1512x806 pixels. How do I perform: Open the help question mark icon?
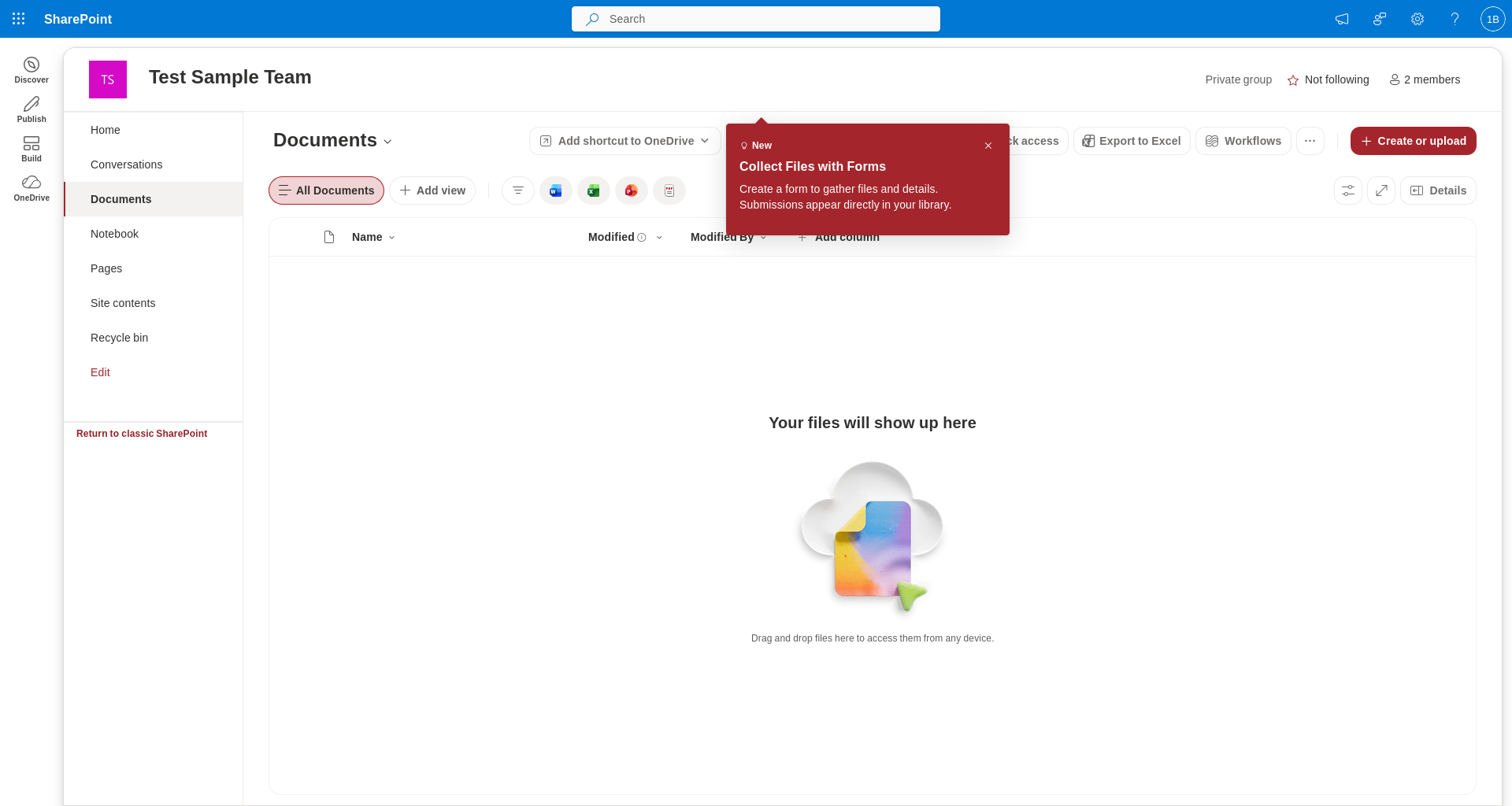coord(1455,19)
